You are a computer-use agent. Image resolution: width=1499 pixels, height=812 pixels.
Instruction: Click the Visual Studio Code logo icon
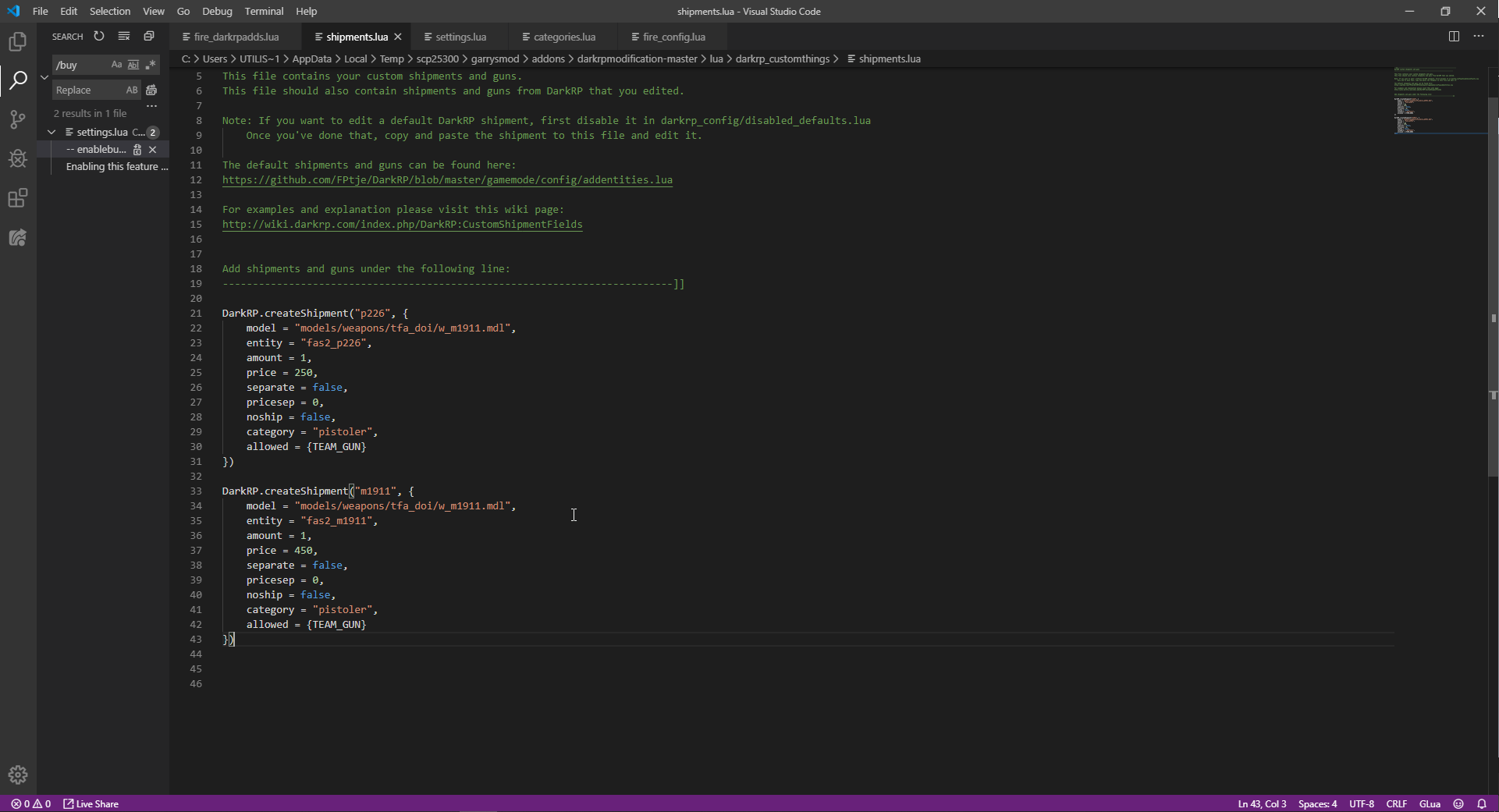point(13,11)
